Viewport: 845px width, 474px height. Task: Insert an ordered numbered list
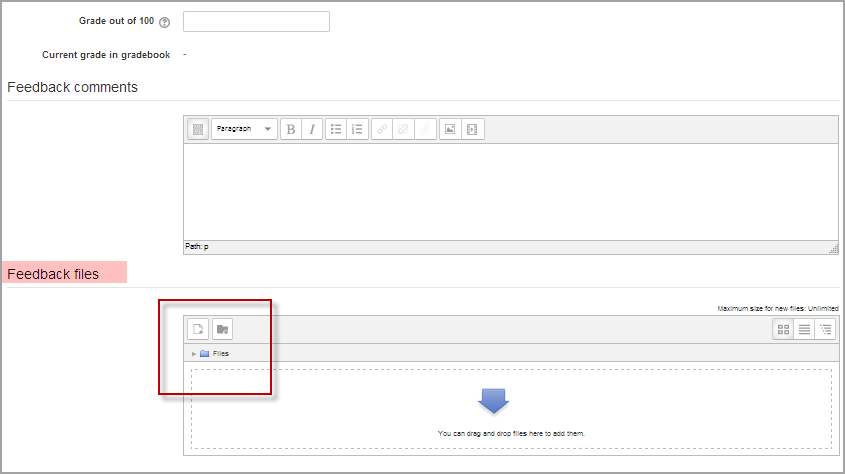tap(357, 129)
